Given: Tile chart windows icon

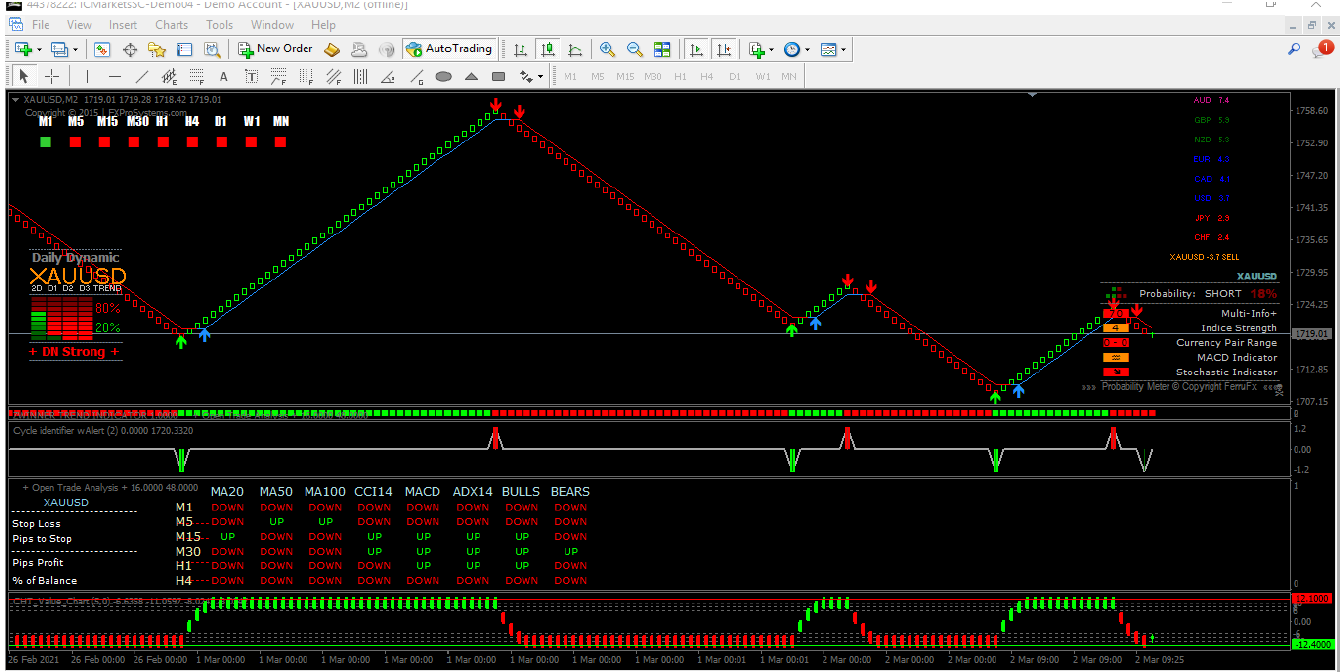Looking at the screenshot, I should [x=662, y=49].
